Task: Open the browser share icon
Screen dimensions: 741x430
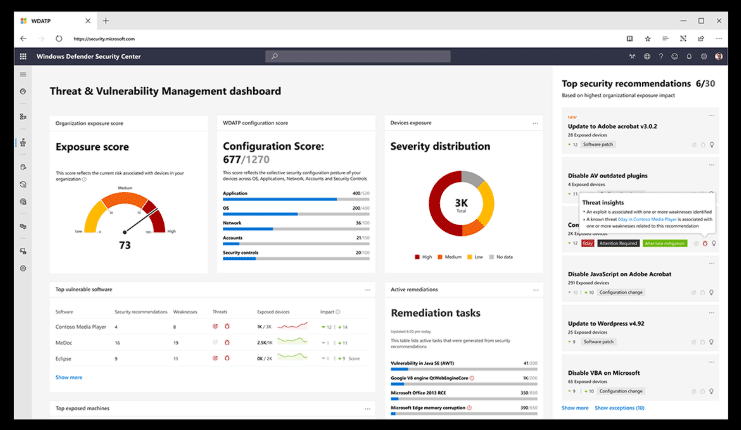Action: click(x=701, y=39)
